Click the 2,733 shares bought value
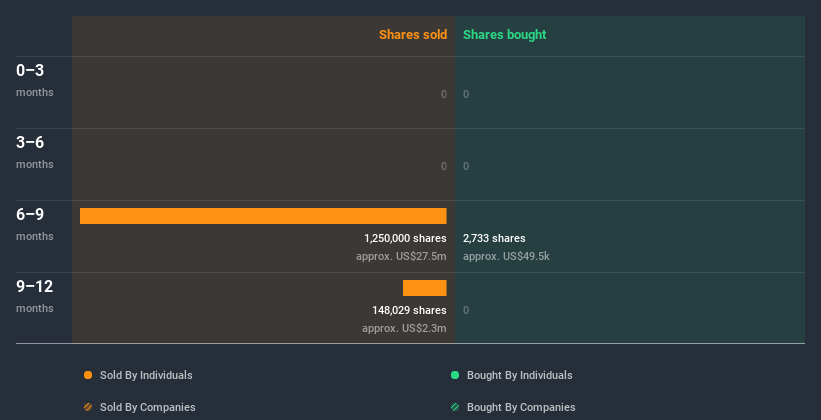The width and height of the screenshot is (821, 420). (494, 238)
